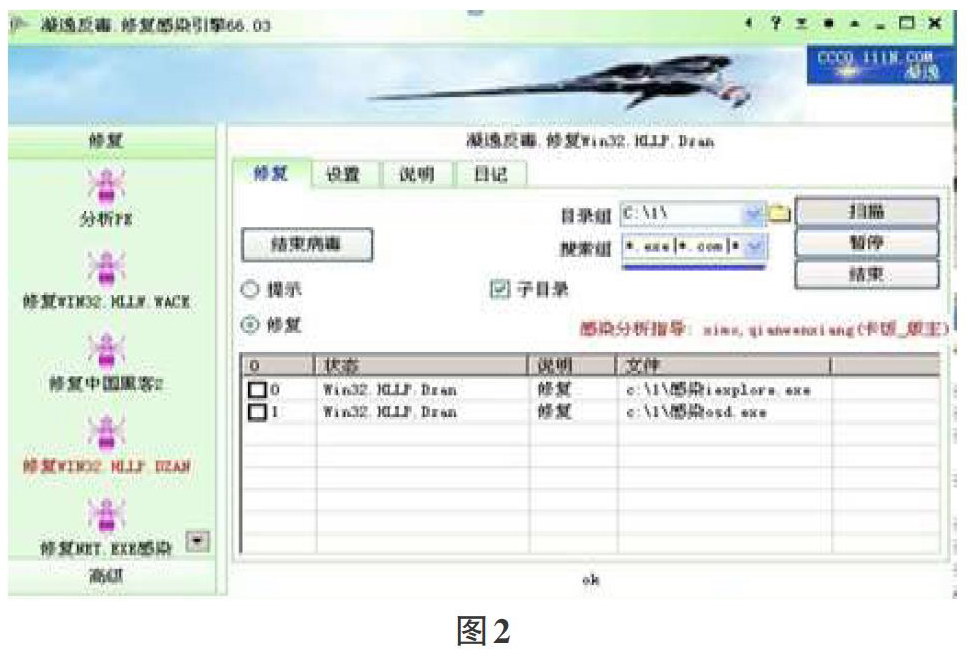The image size is (968, 660).
Task: Select the 提示 radio option
Action: (249, 289)
